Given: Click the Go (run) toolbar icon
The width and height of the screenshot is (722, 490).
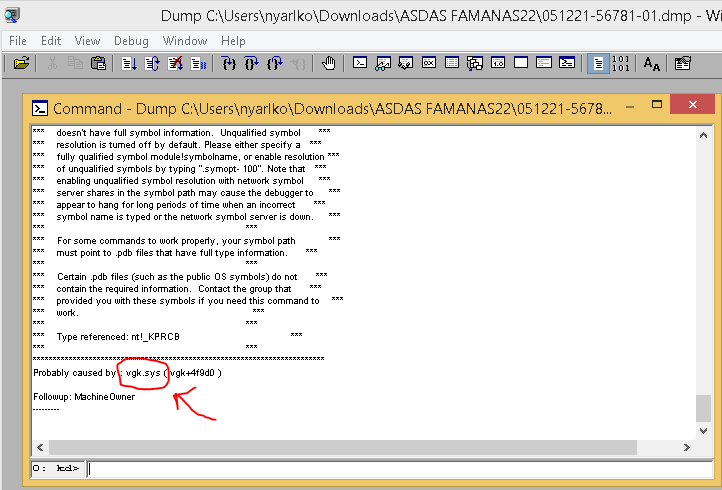Looking at the screenshot, I should click(x=129, y=63).
